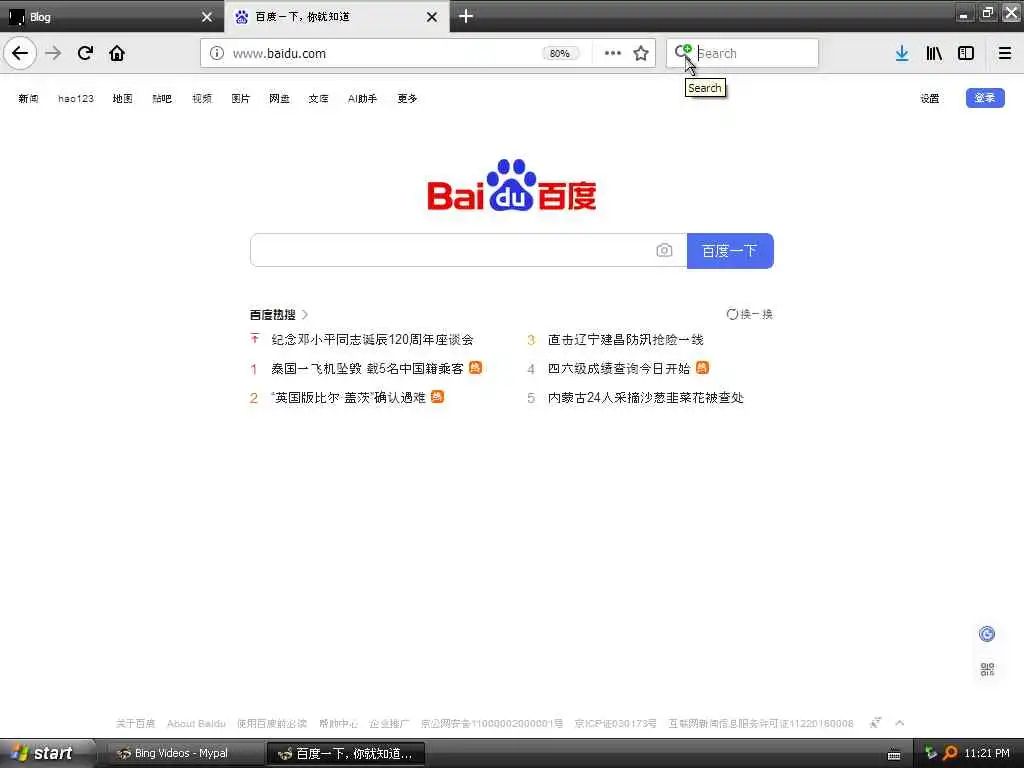Open 新闻 in Baidu top navigation
The width and height of the screenshot is (1024, 768).
(28, 99)
